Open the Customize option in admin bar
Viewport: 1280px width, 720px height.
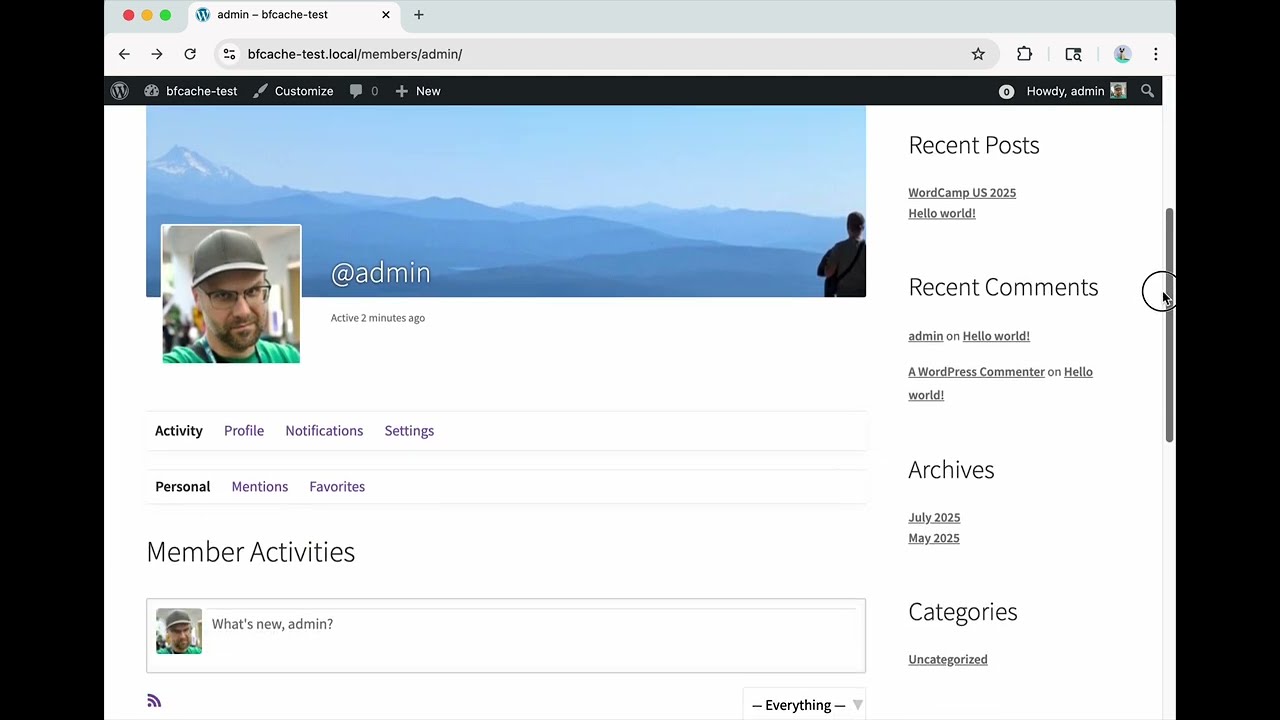coord(303,91)
